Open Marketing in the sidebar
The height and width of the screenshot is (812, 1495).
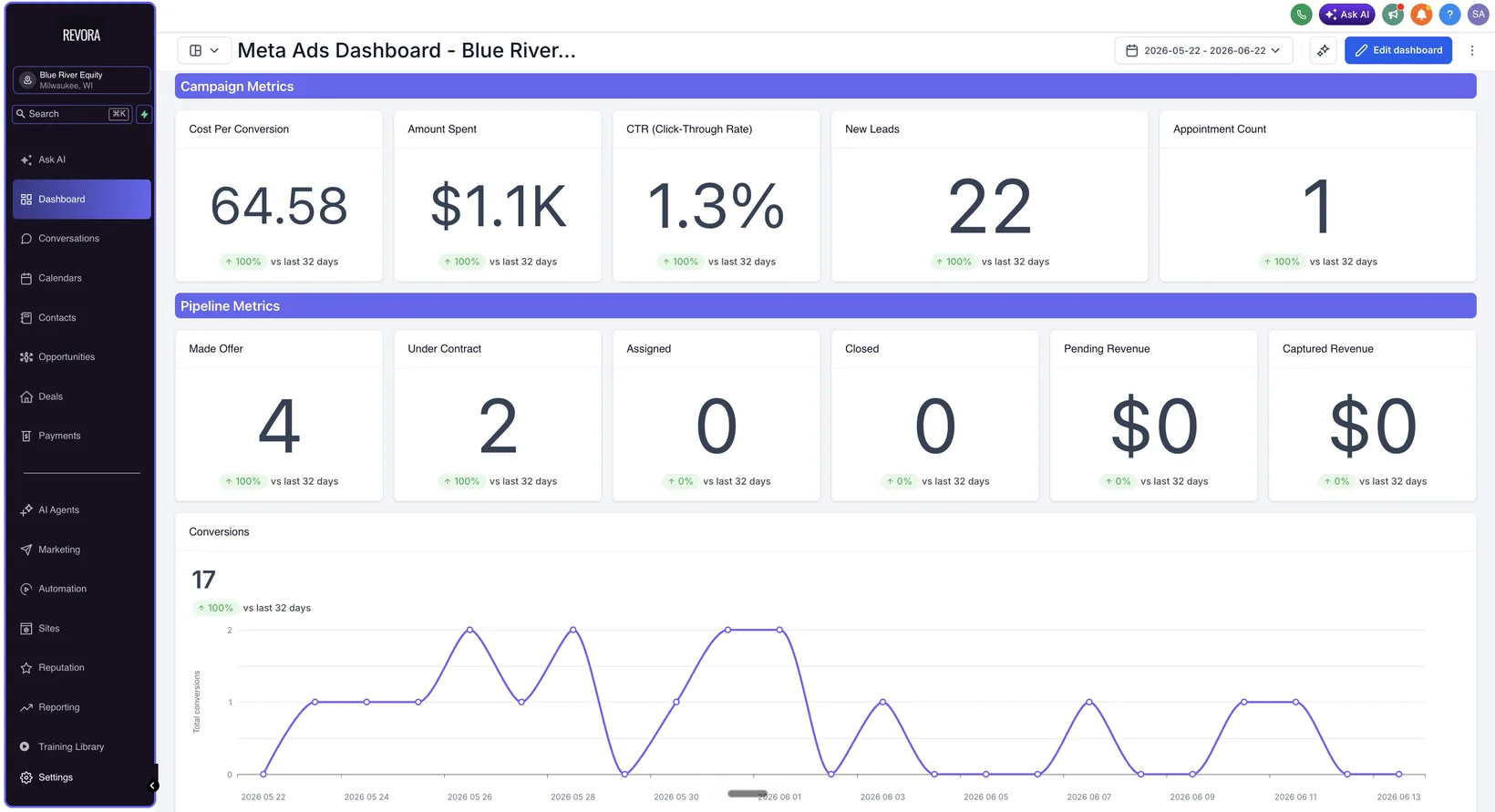pyautogui.click(x=82, y=550)
